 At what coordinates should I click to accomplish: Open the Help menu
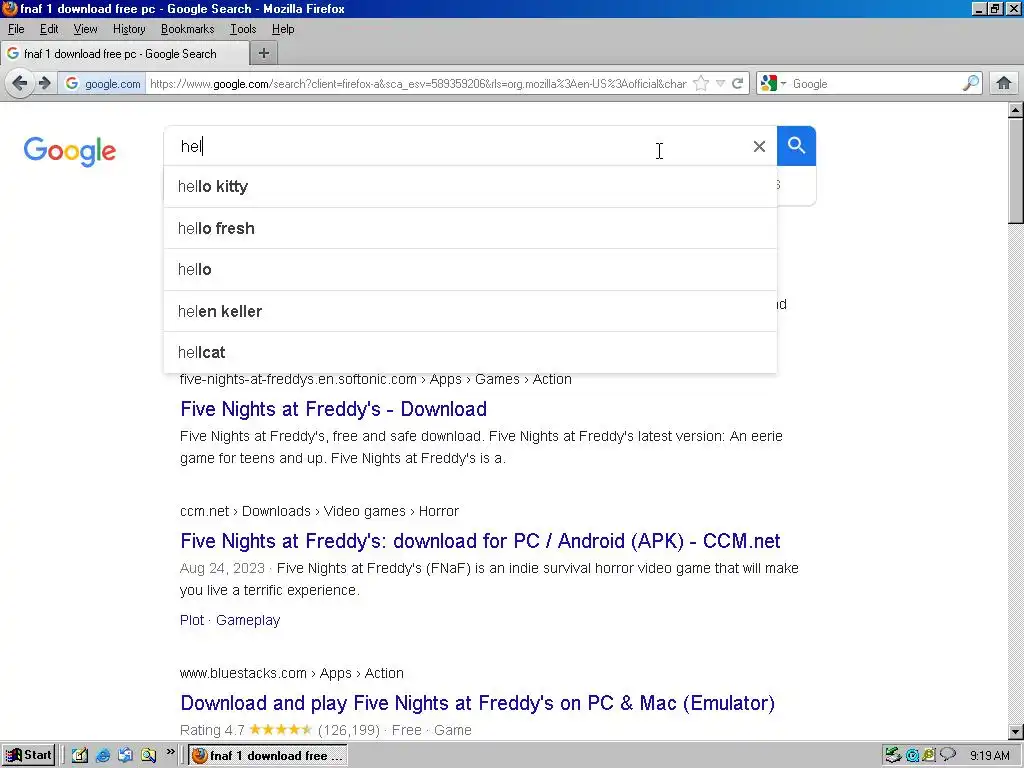[x=283, y=29]
